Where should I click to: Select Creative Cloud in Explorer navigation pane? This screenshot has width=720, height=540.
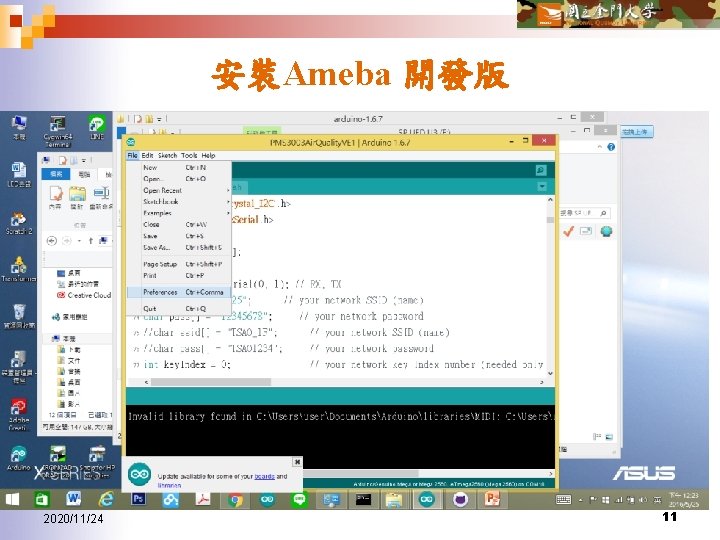click(x=84, y=295)
